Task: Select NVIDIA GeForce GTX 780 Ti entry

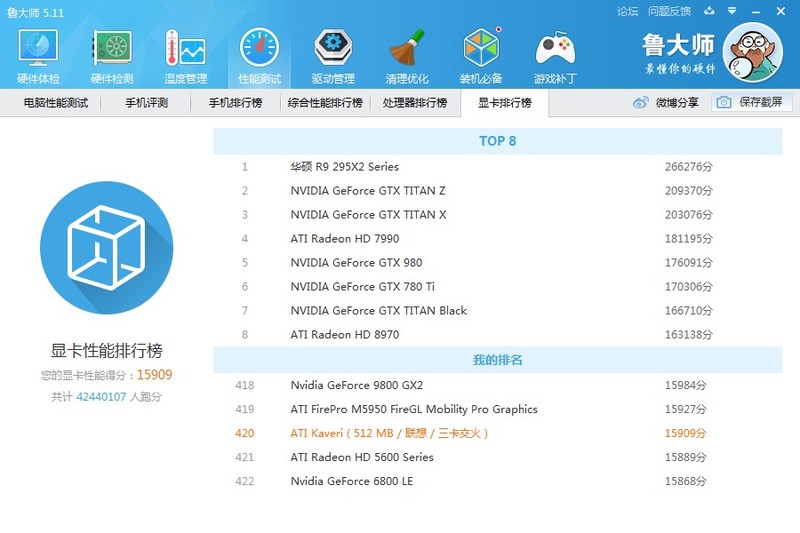Action: [497, 287]
